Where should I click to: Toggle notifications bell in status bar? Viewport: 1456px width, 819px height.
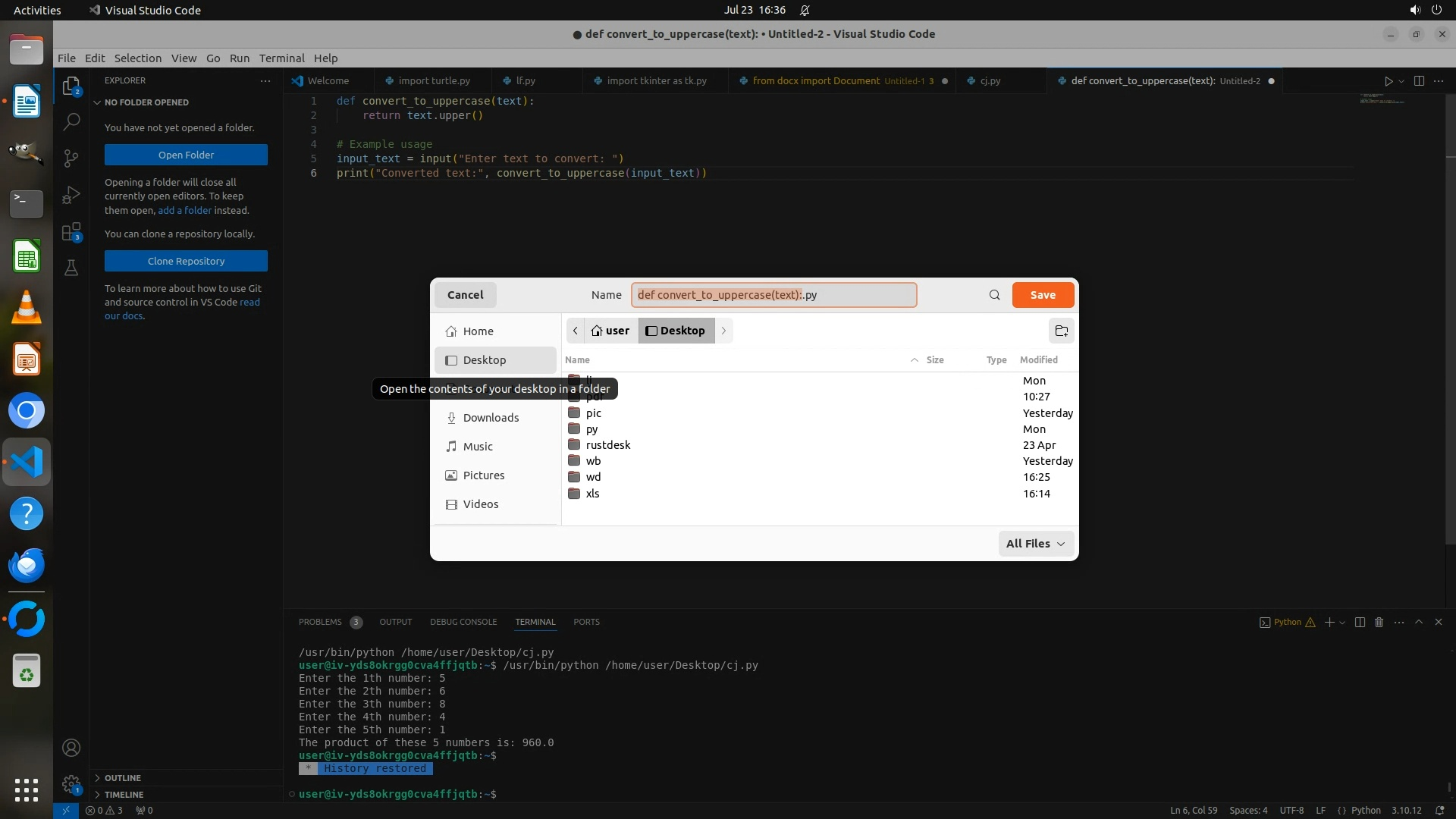coord(1439,810)
